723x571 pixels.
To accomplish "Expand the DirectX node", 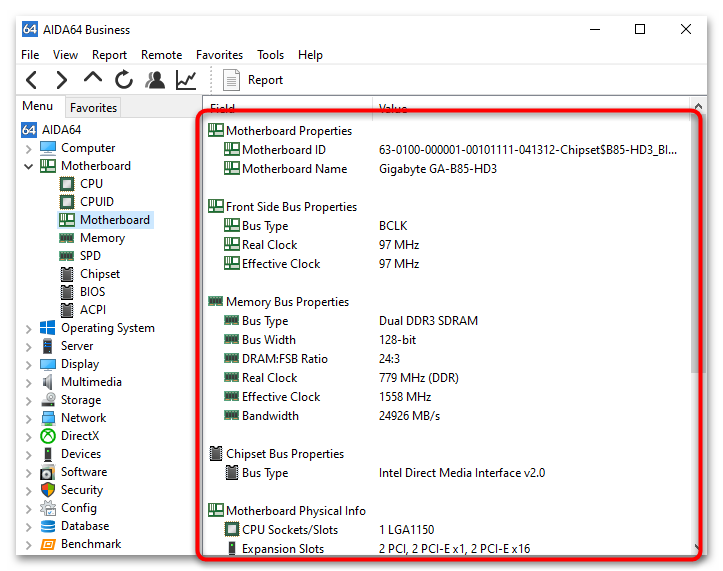I will point(29,436).
